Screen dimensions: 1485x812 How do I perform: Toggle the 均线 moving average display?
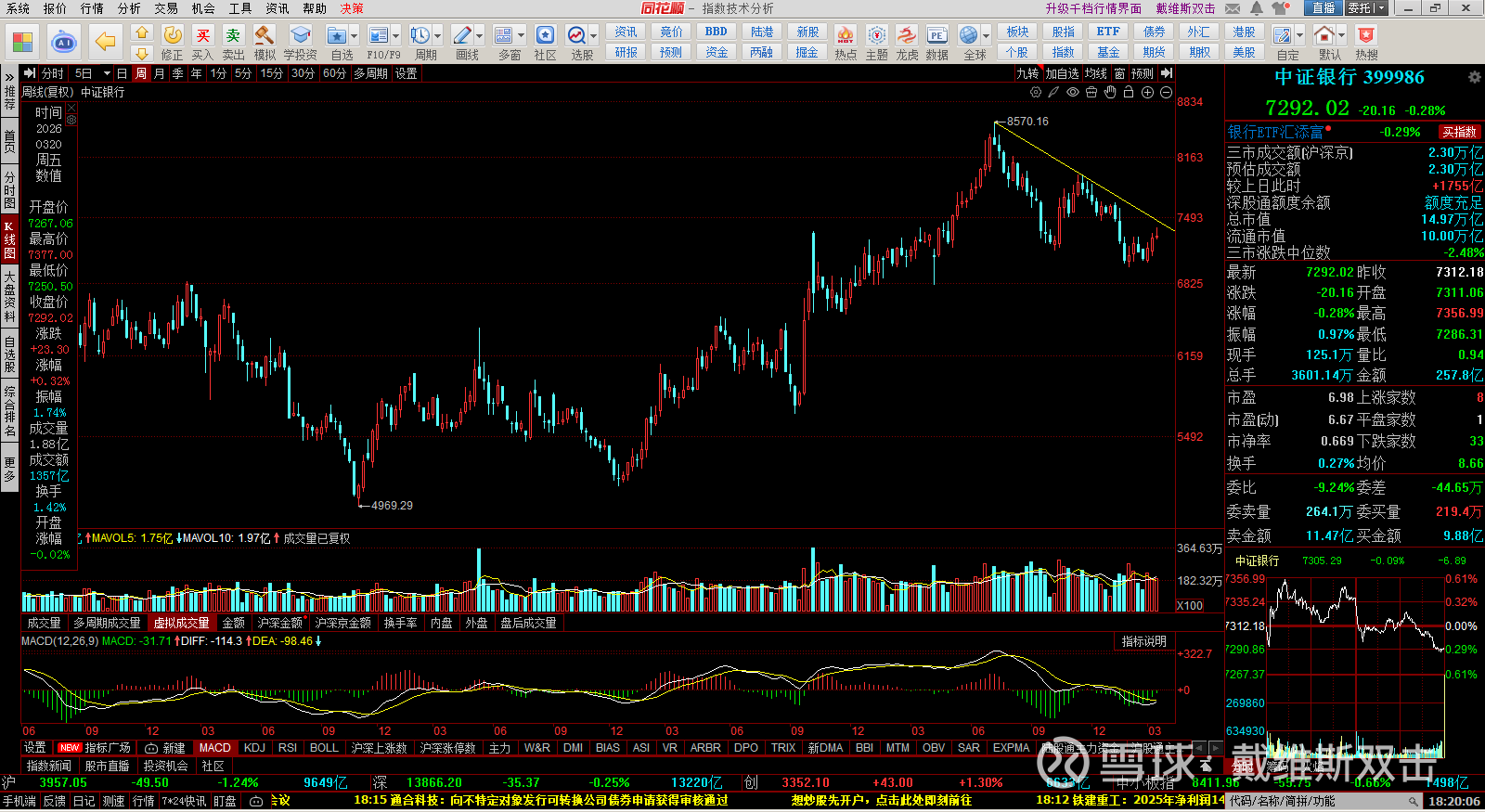pyautogui.click(x=1096, y=73)
